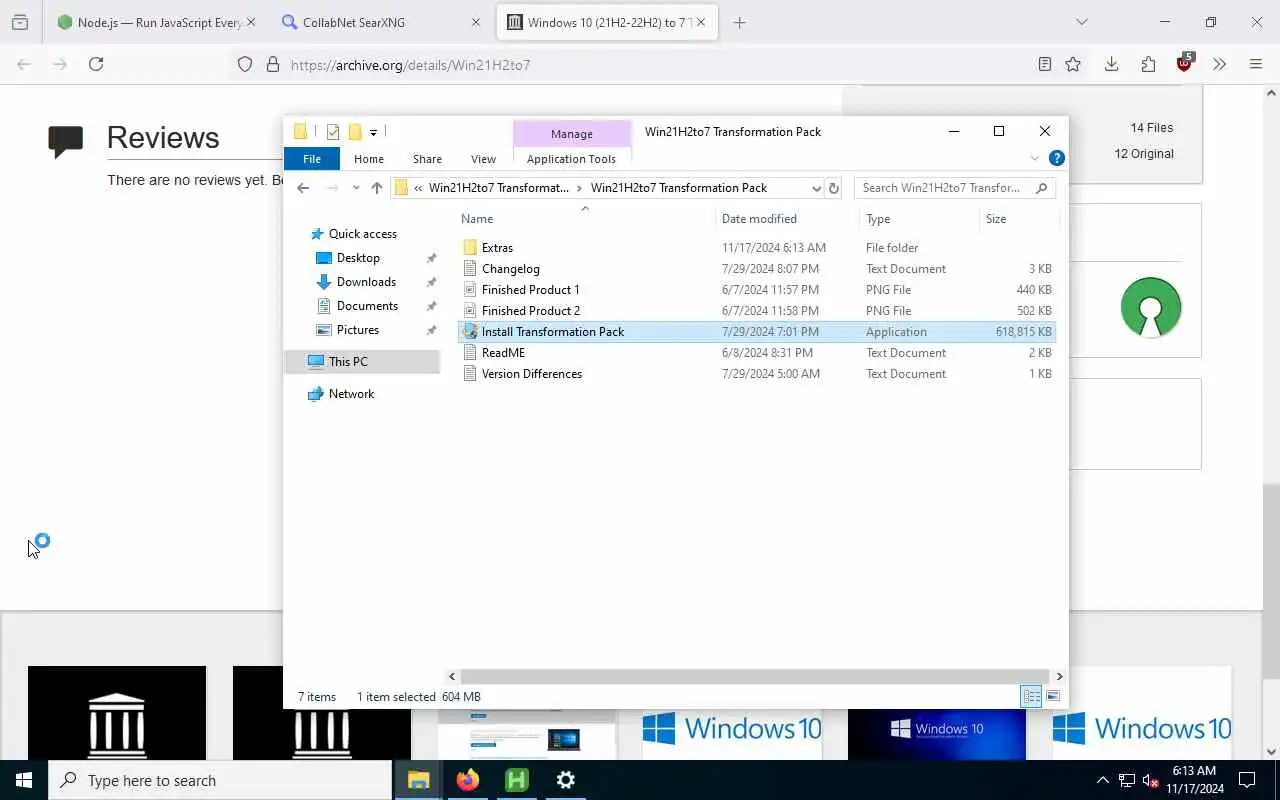
Task: Select the Finished Product 2 file icon
Action: coord(470,311)
